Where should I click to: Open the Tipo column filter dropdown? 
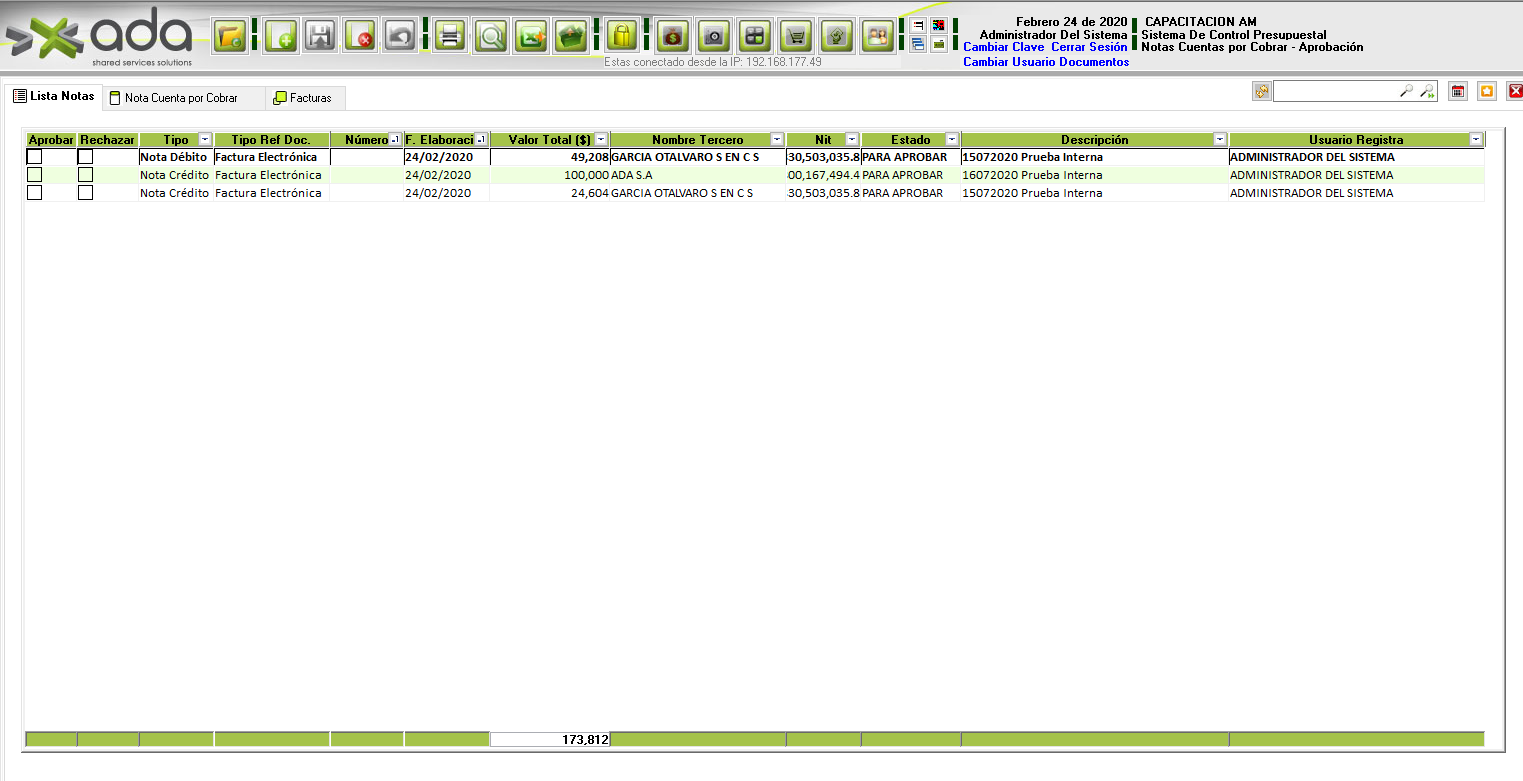[x=205, y=140]
